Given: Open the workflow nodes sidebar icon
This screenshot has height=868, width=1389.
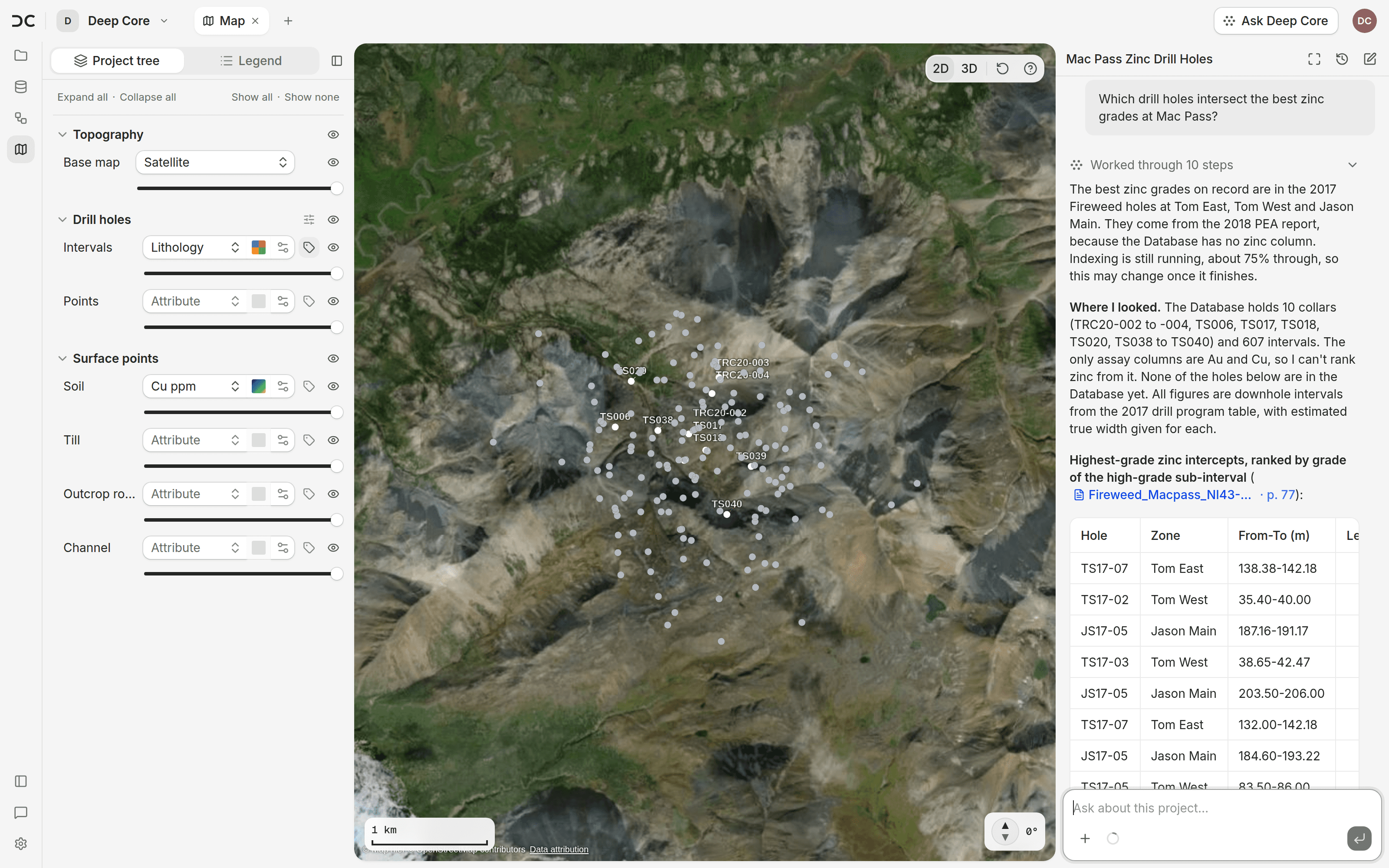Looking at the screenshot, I should pyautogui.click(x=21, y=118).
